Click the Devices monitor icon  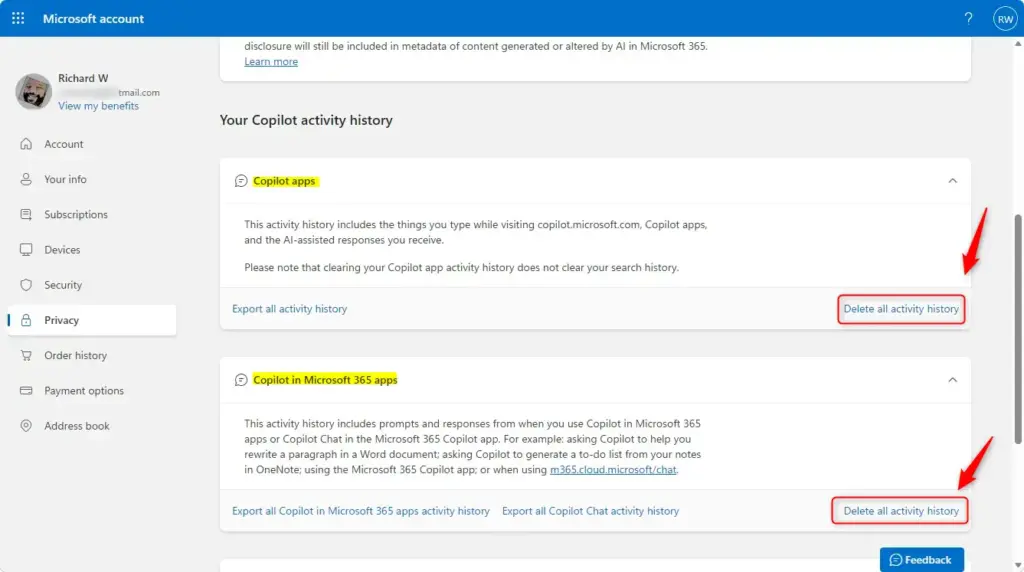(26, 249)
